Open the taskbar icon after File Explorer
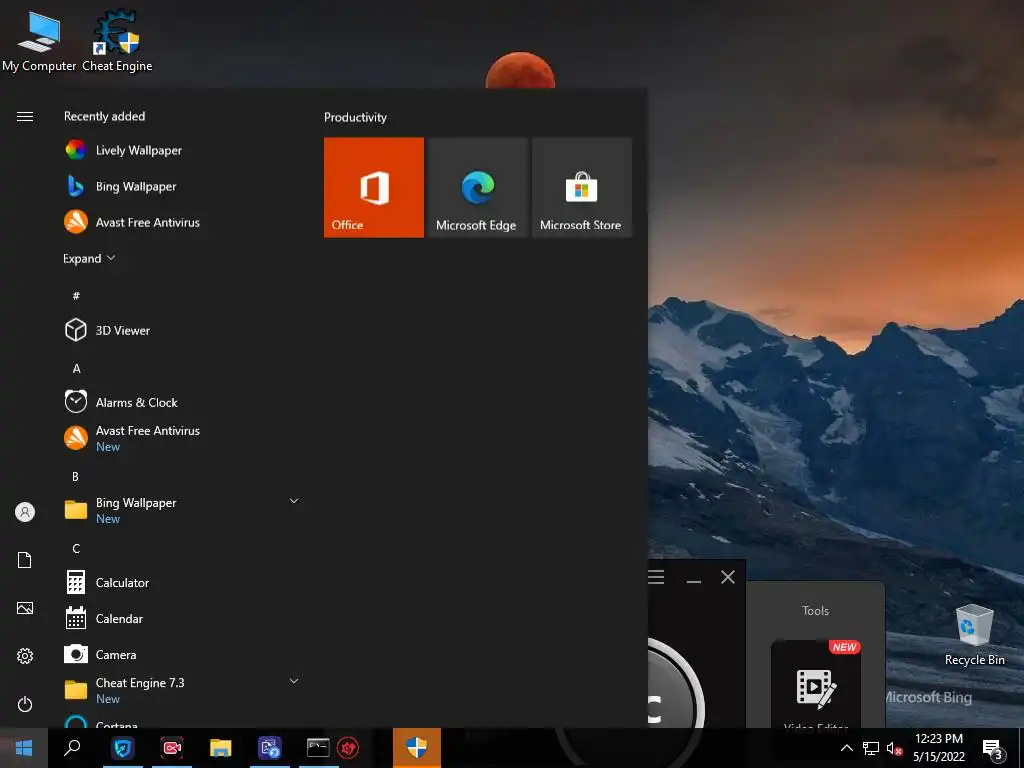This screenshot has height=768, width=1024. tap(270, 748)
